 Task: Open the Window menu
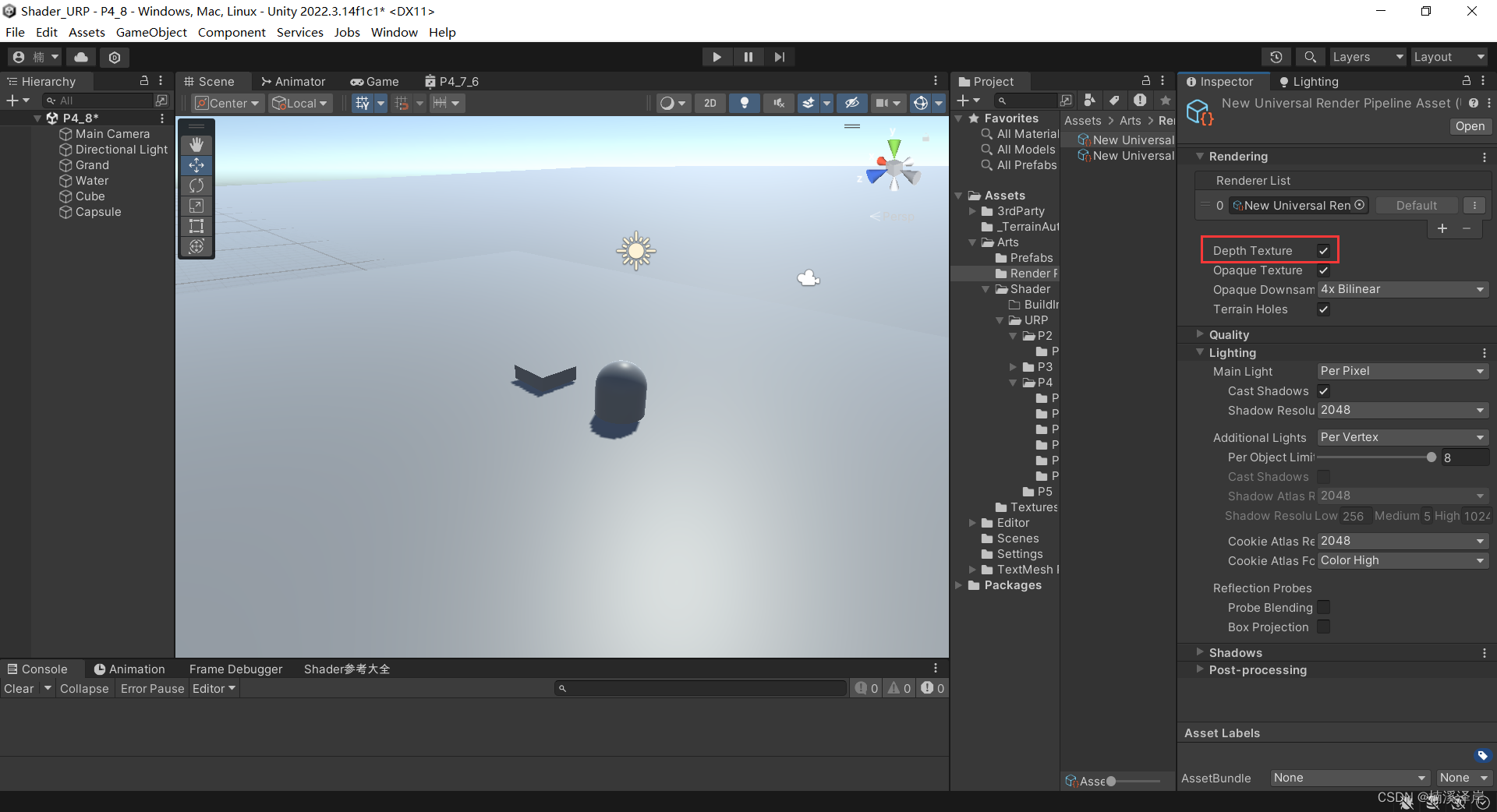[x=394, y=32]
